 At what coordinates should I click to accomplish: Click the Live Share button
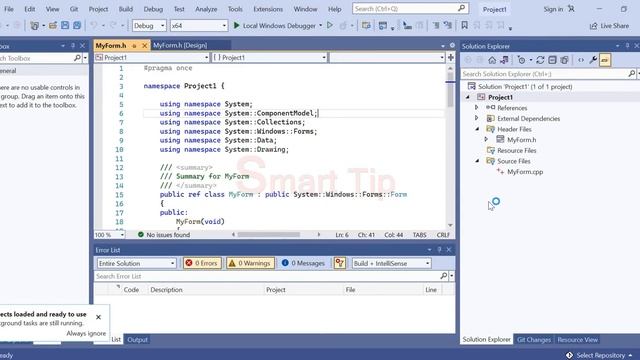(x=609, y=26)
